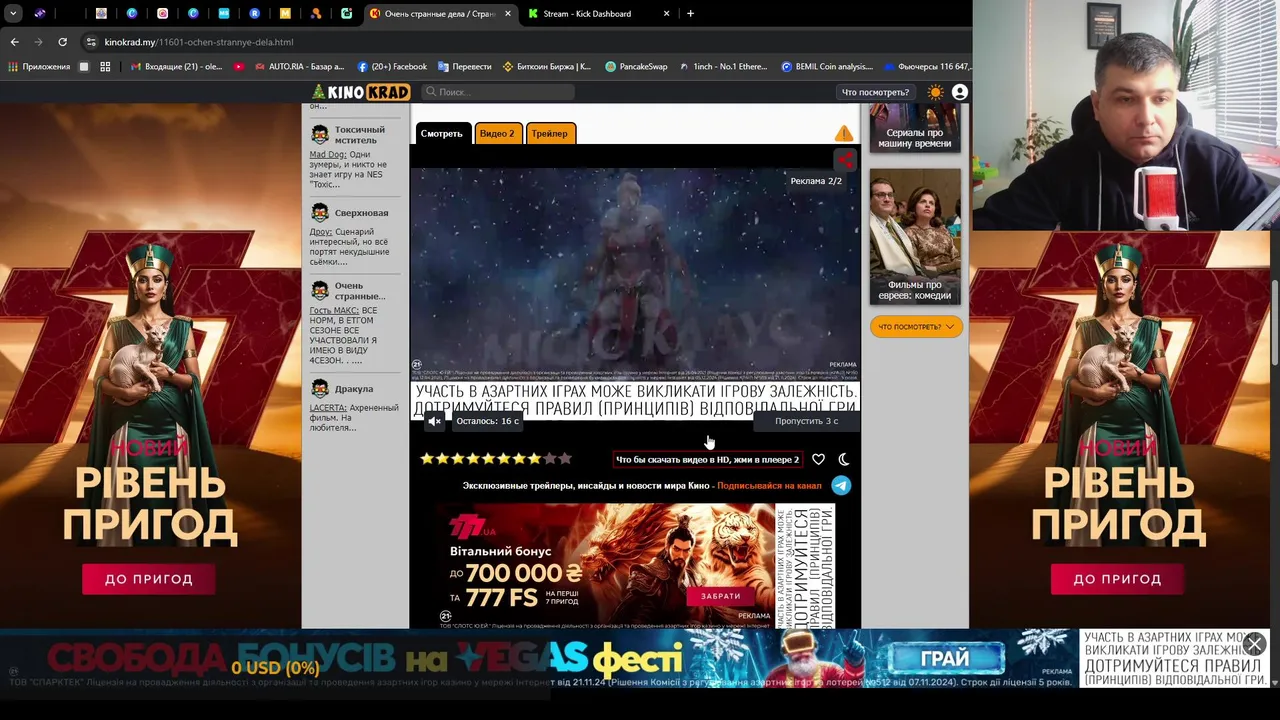Click the МАКС commenter name

333,311
